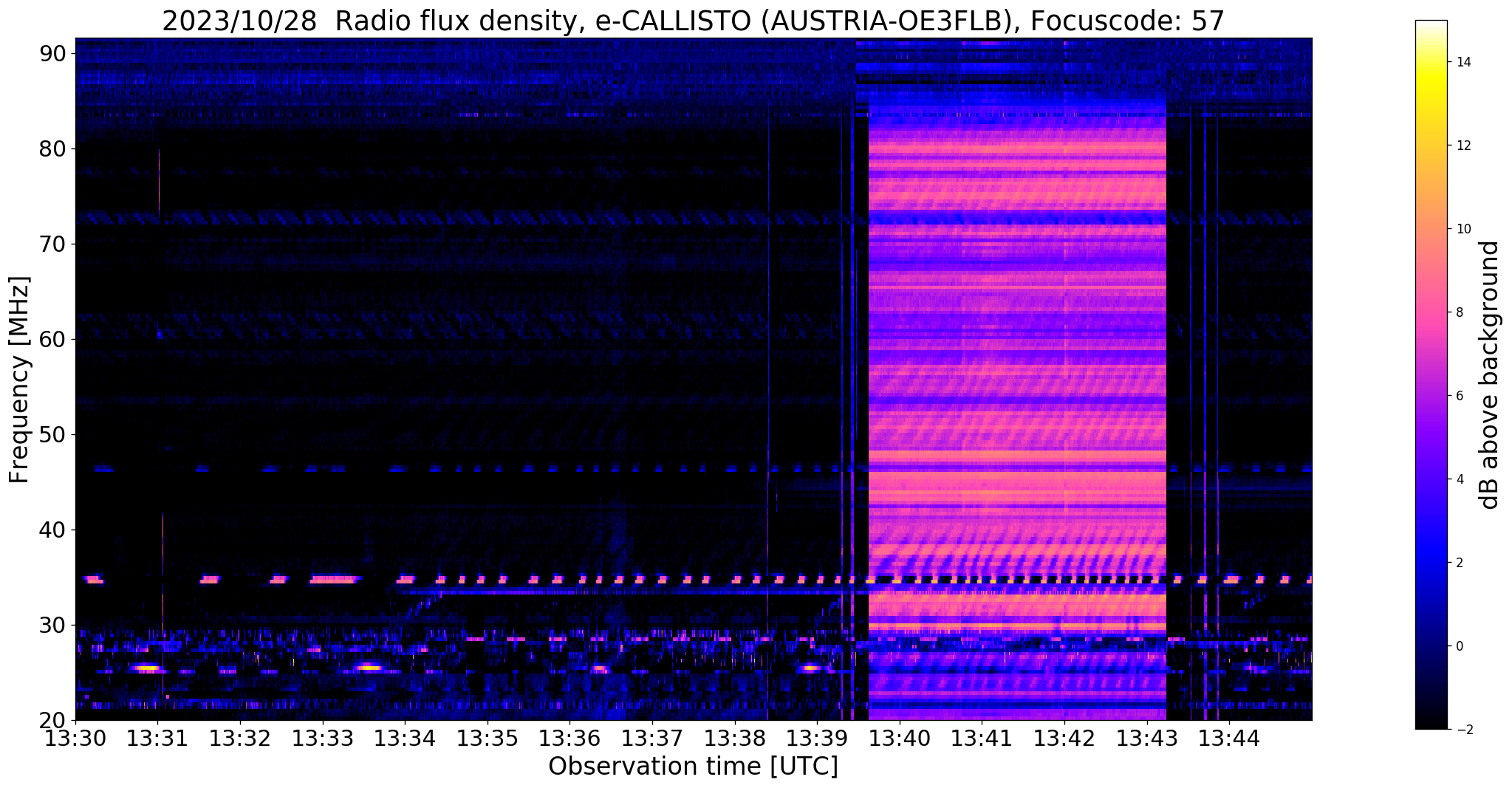This screenshot has height=788, width=1512.
Task: Click the colorbar tick value 4
Action: tap(1459, 479)
